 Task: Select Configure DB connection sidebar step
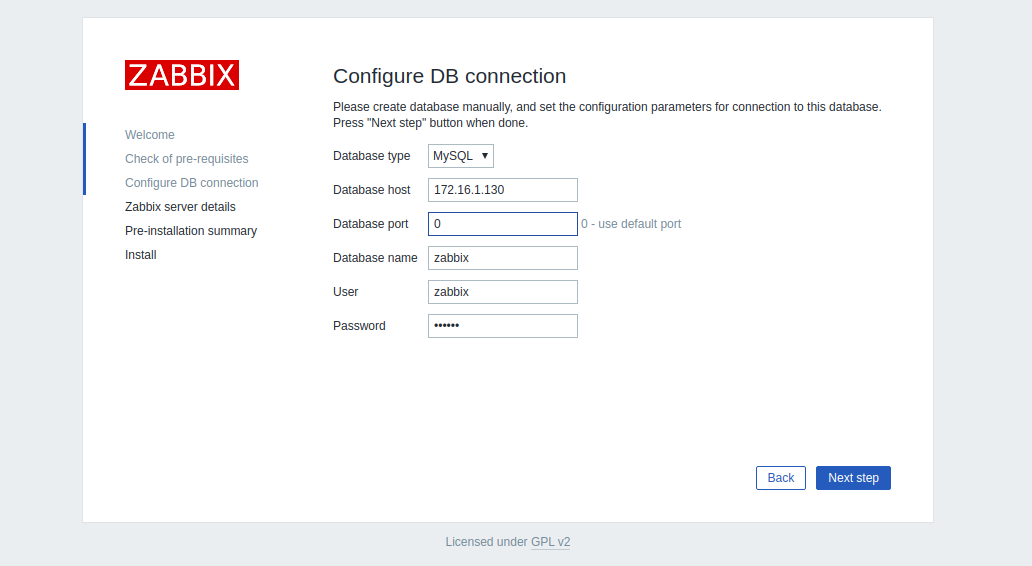point(192,183)
